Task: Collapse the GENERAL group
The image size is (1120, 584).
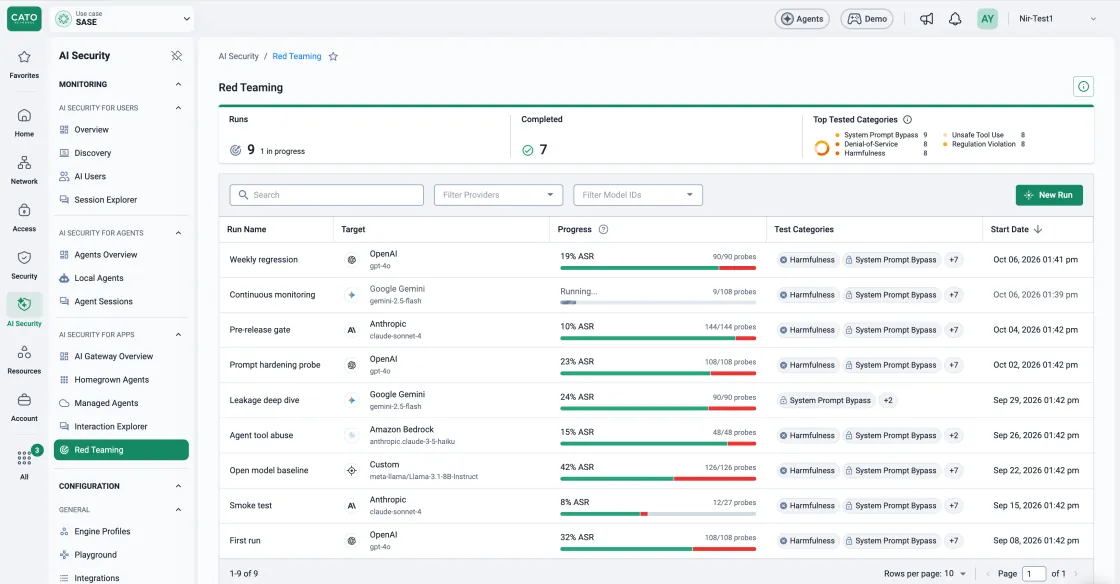Action: pyautogui.click(x=178, y=510)
